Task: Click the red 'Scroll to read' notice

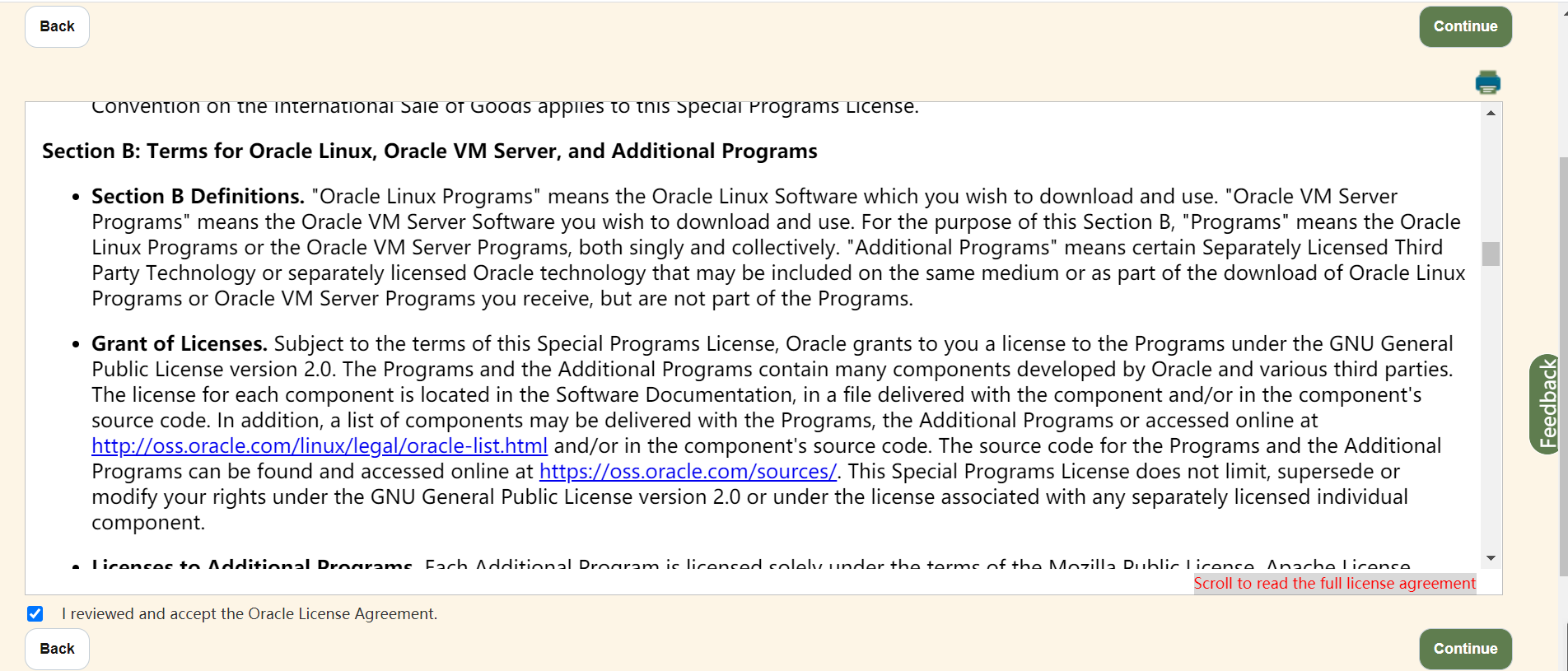Action: point(1334,584)
